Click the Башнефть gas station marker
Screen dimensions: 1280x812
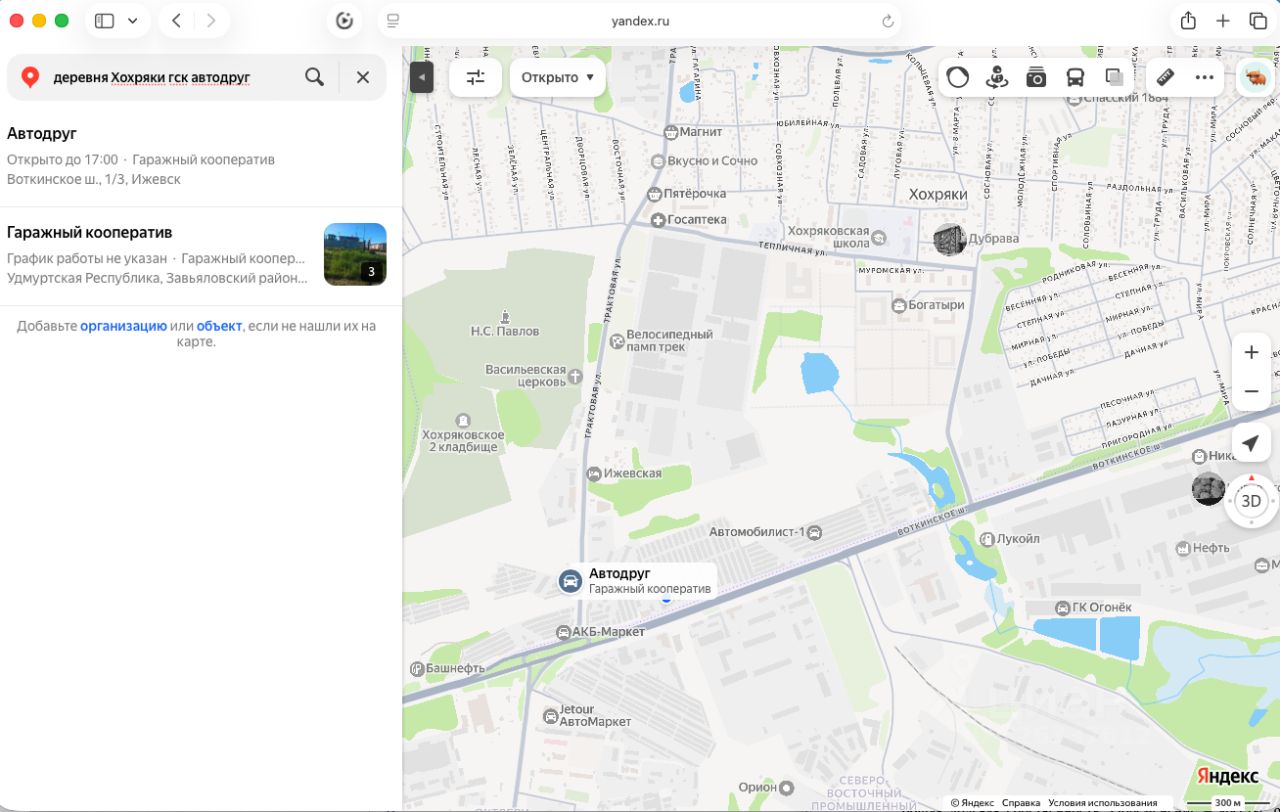coord(417,668)
